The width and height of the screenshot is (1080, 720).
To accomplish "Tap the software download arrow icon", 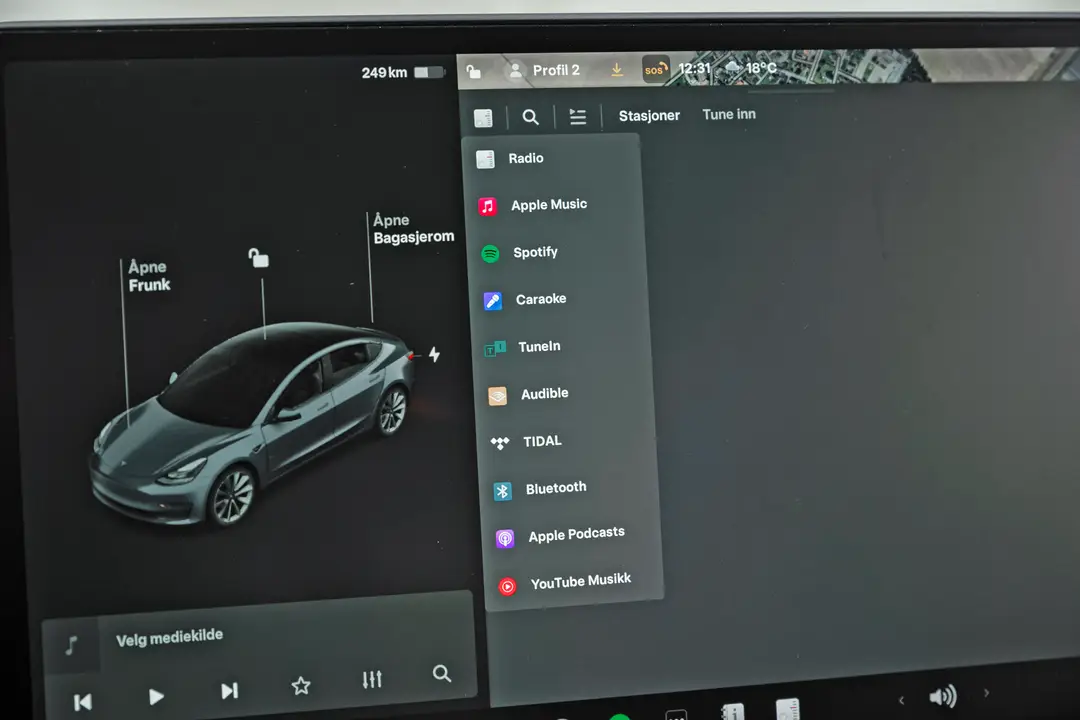I will pos(617,70).
